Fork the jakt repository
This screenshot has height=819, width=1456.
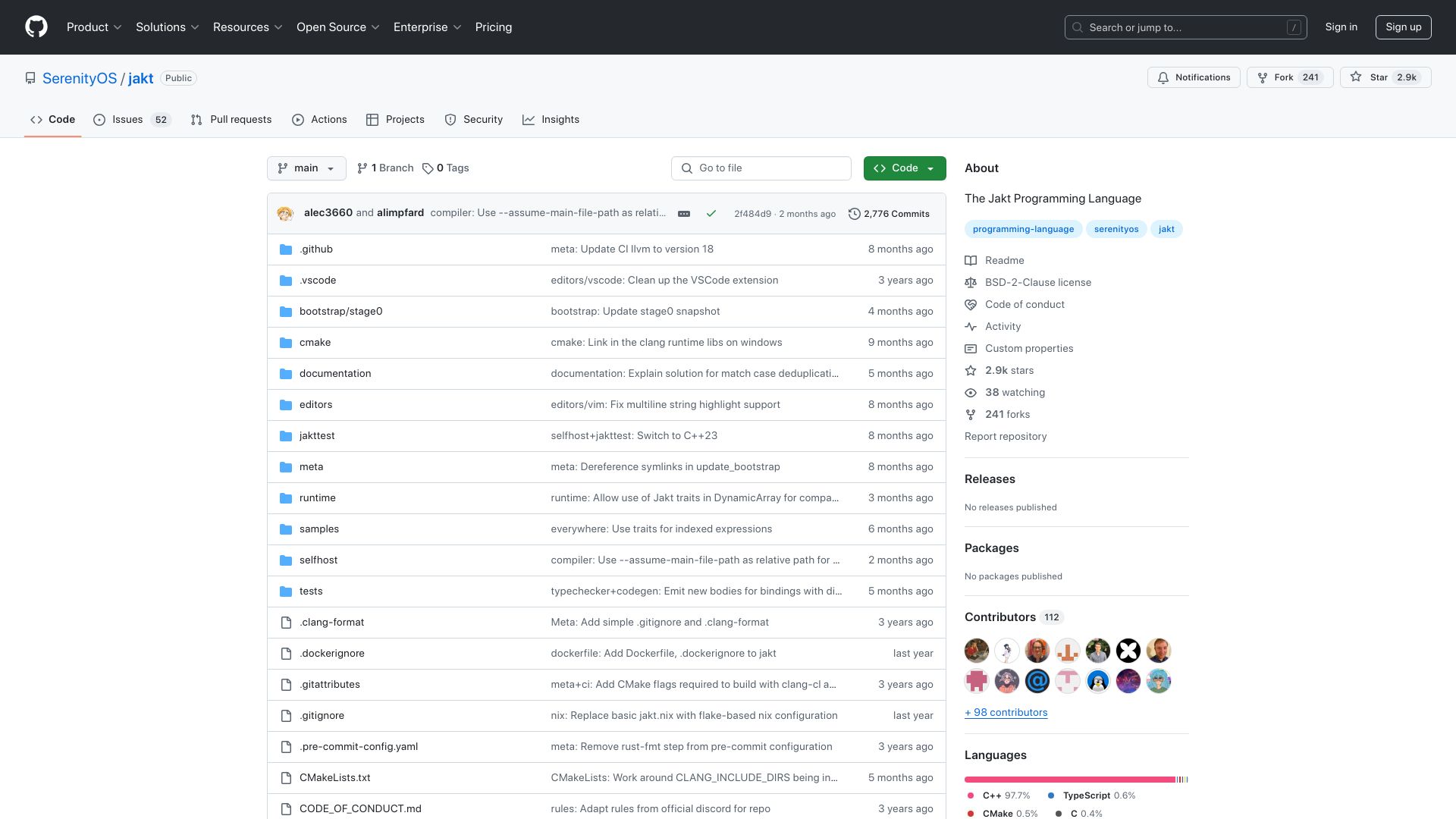tap(1290, 77)
